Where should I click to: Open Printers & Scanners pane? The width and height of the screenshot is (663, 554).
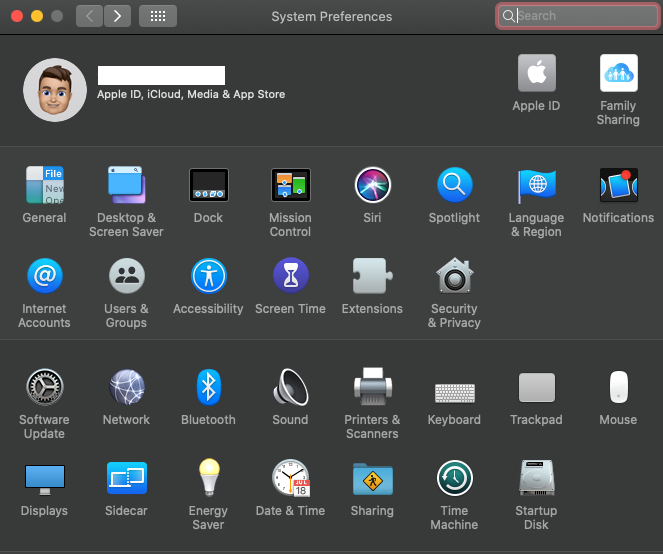point(373,387)
